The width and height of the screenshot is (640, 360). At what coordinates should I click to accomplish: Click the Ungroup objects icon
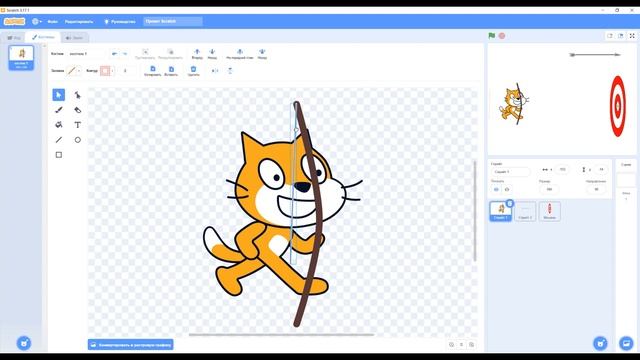[170, 53]
